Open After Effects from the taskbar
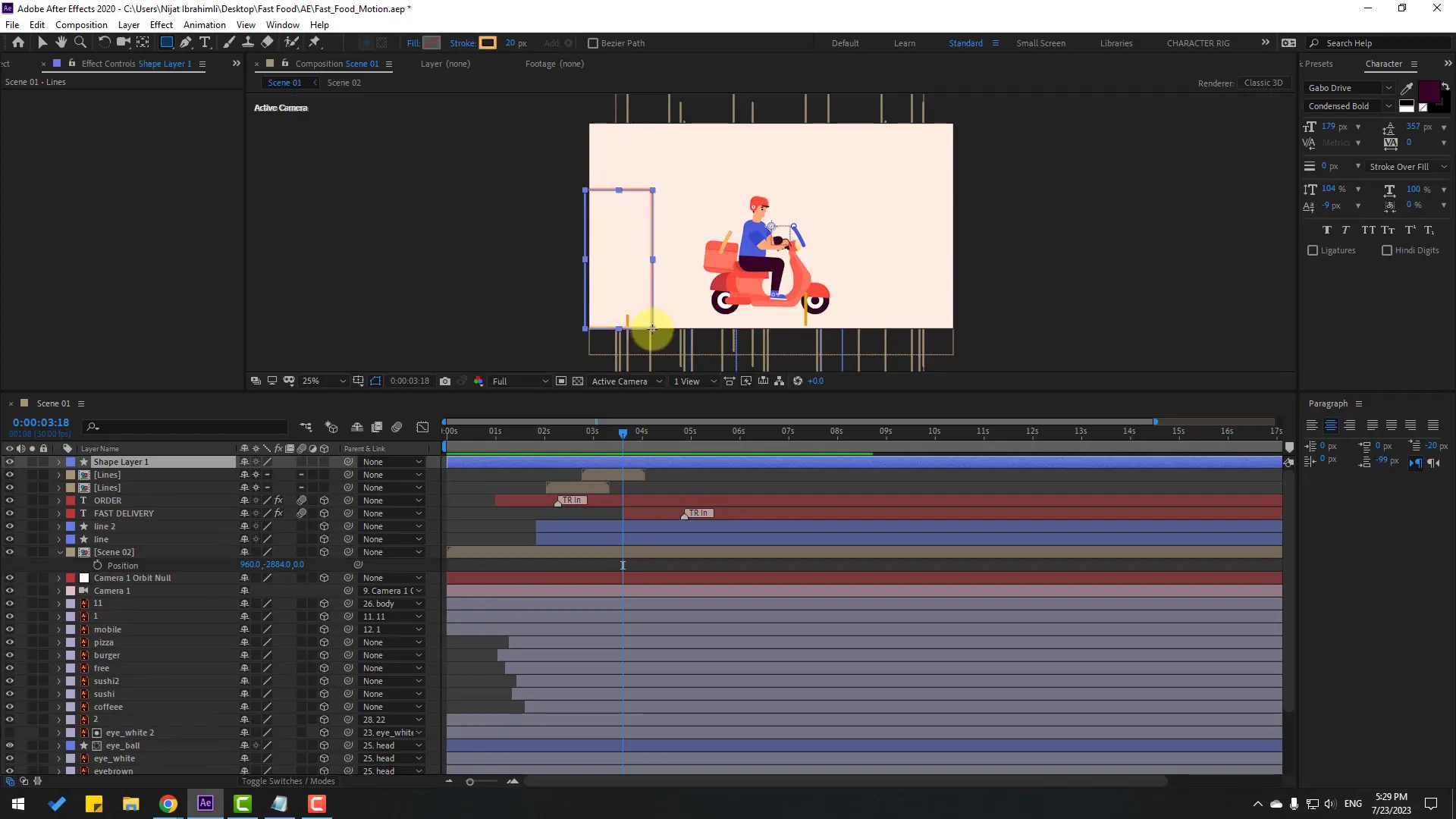Screen dimensions: 1456x819 tap(204, 803)
